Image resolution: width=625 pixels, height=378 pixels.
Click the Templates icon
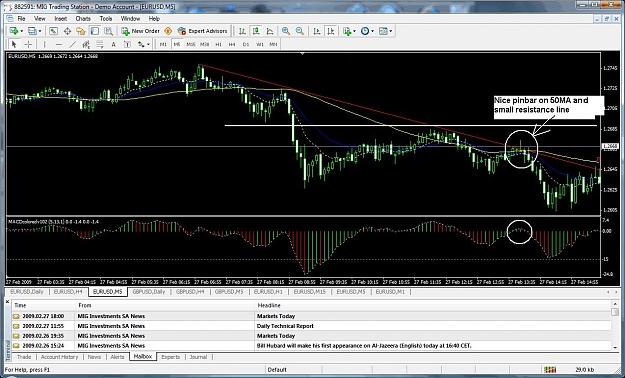click(x=383, y=31)
